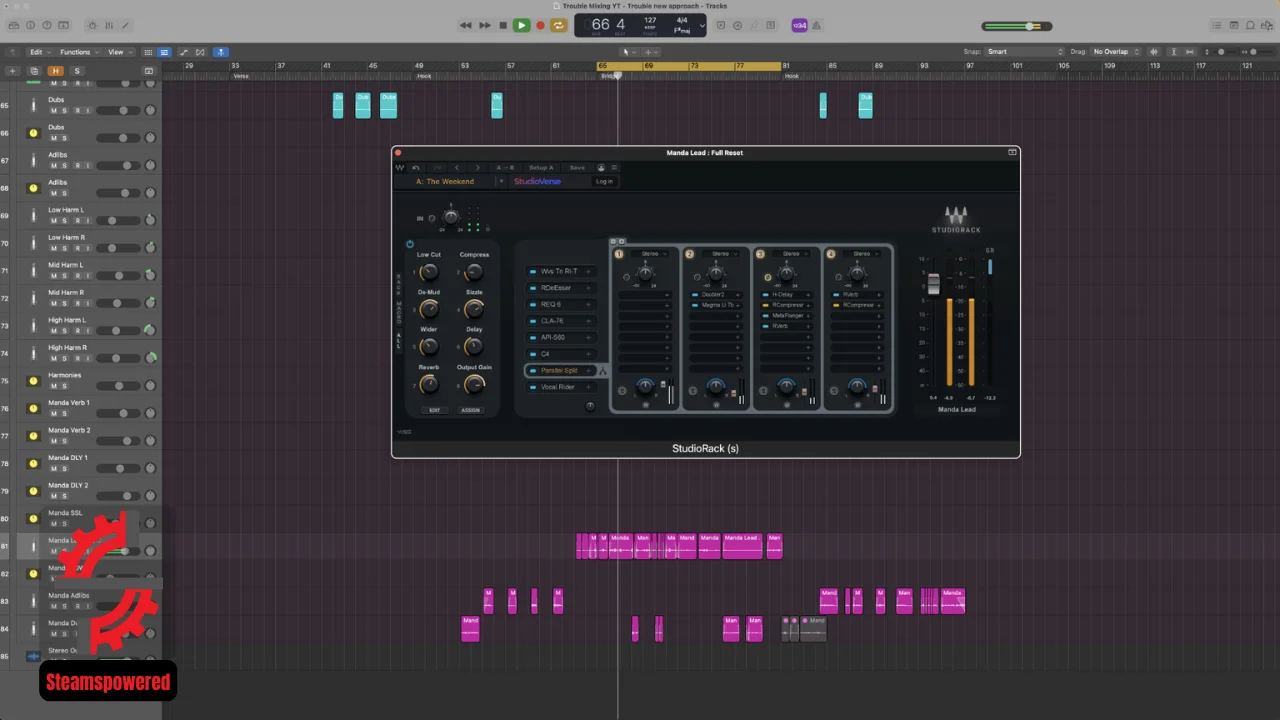Click the Rewind transport button
This screenshot has height=720, width=1280.
(466, 25)
